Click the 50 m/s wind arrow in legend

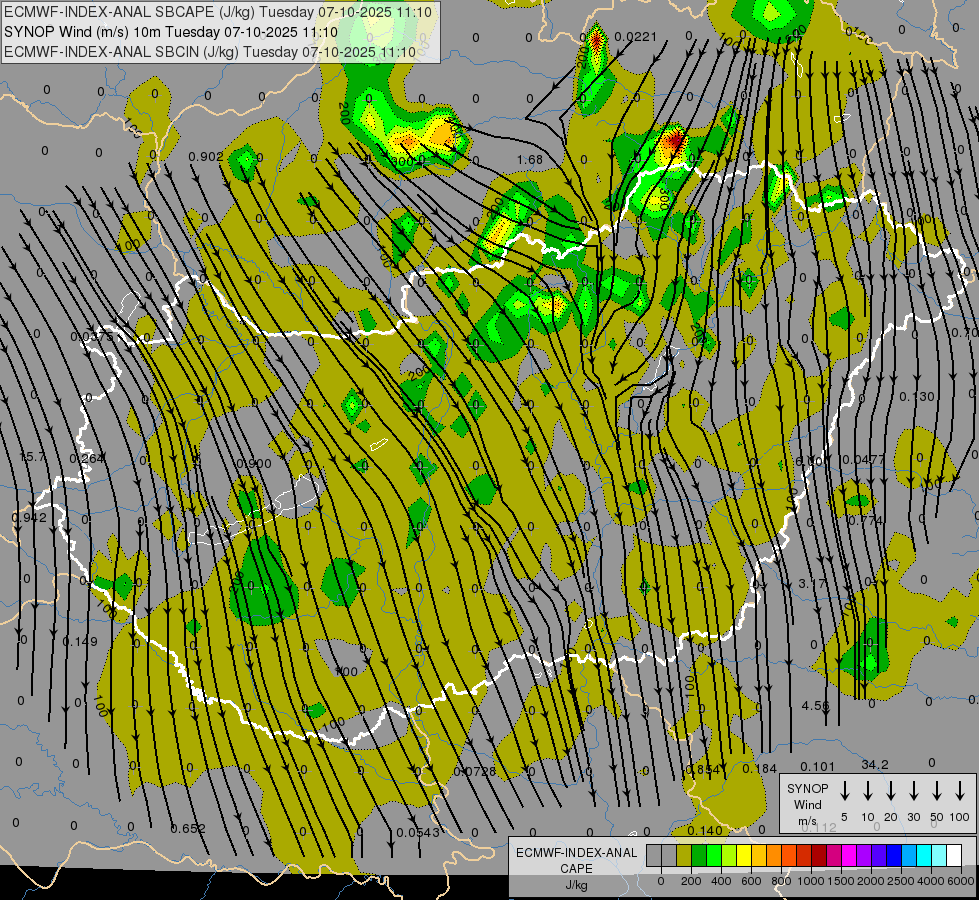tap(937, 790)
